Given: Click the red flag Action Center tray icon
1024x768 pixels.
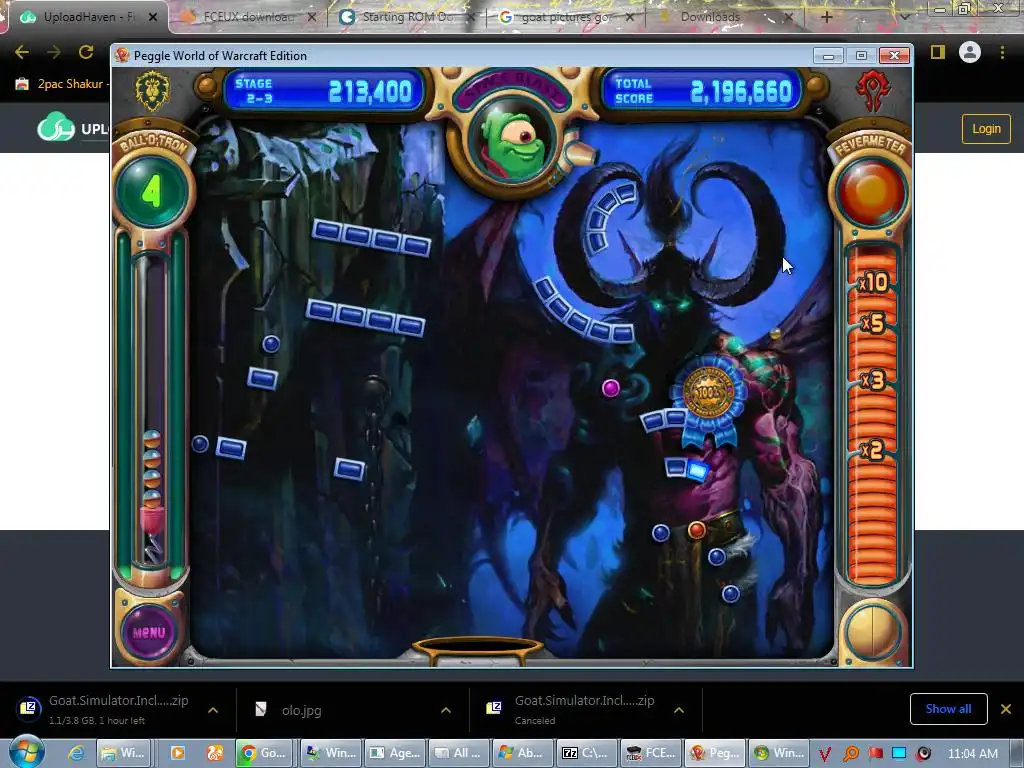Looking at the screenshot, I should [876, 754].
